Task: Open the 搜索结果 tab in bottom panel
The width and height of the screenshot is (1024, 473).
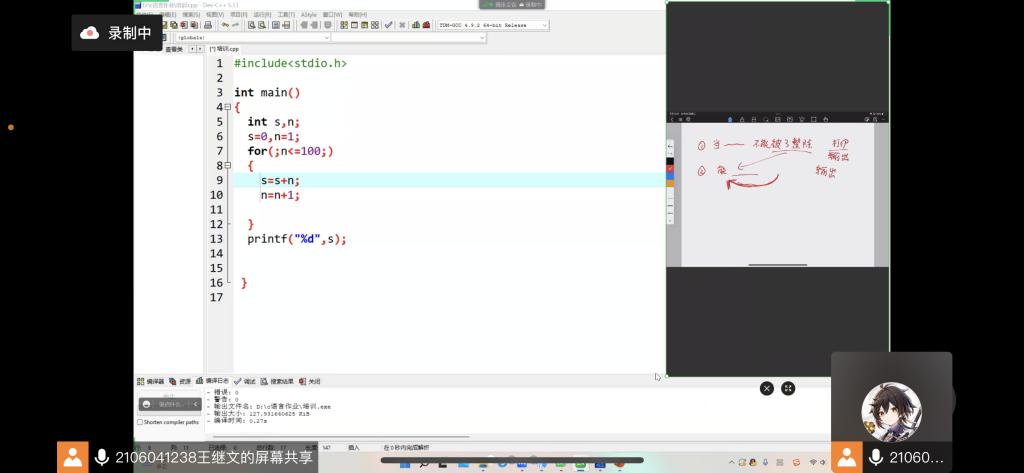Action: 279,381
